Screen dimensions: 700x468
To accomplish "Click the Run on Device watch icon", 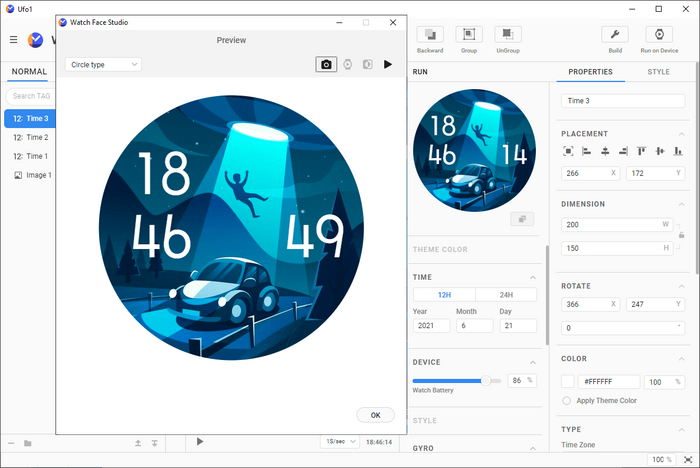I will coord(658,35).
